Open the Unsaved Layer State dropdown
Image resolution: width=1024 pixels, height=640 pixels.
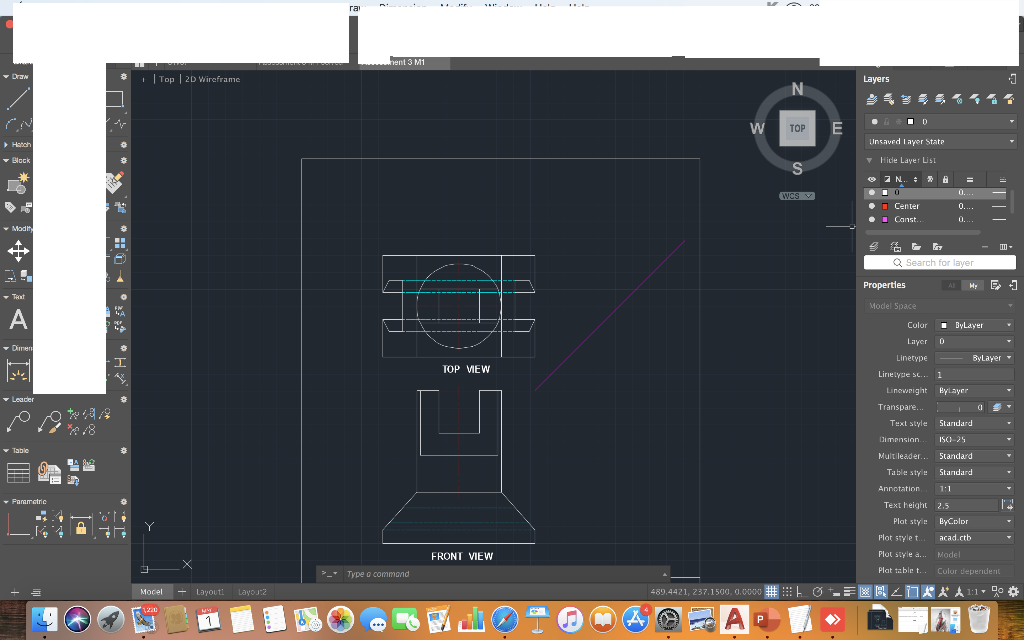click(x=1012, y=140)
